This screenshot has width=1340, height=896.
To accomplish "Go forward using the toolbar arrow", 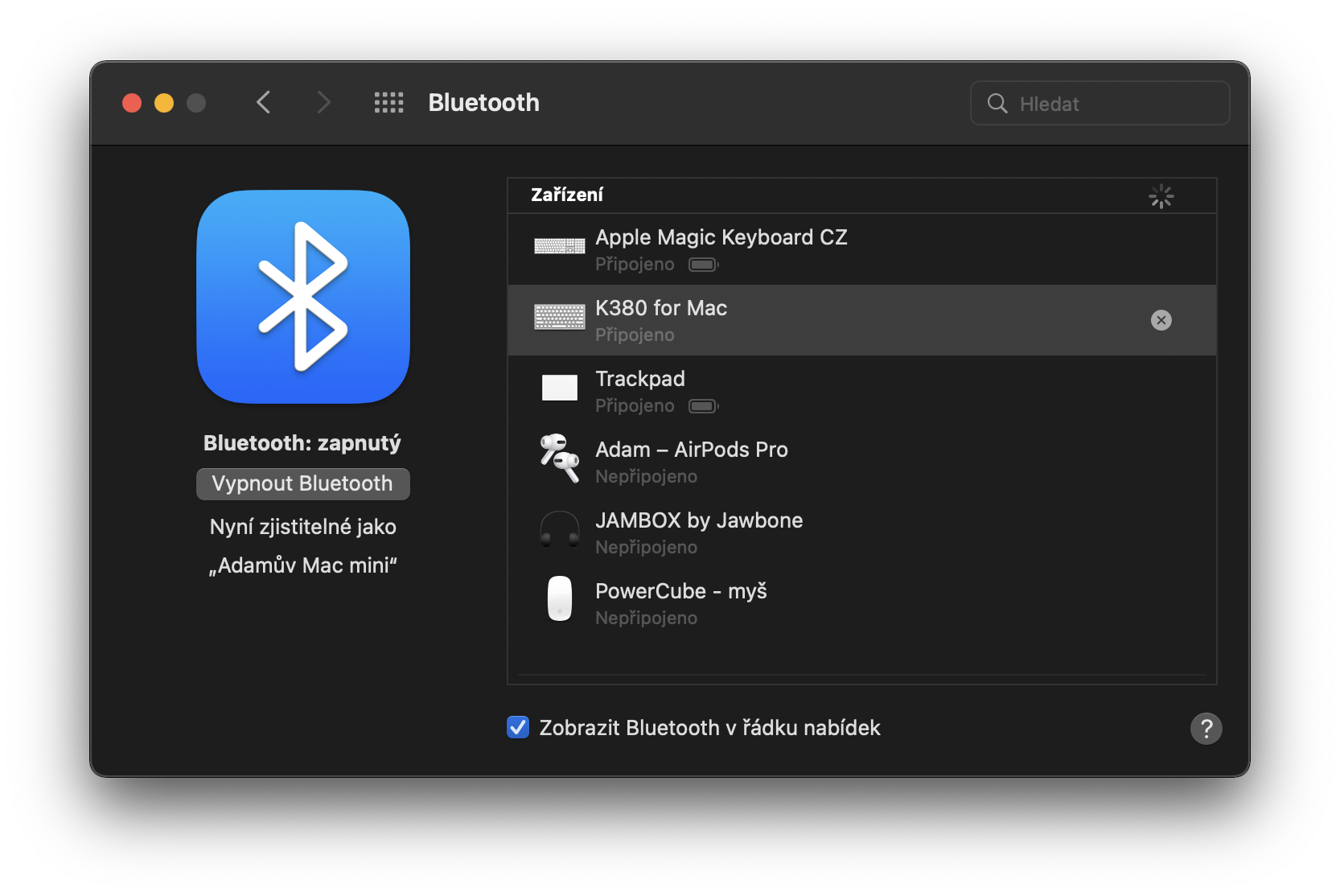I will (323, 103).
